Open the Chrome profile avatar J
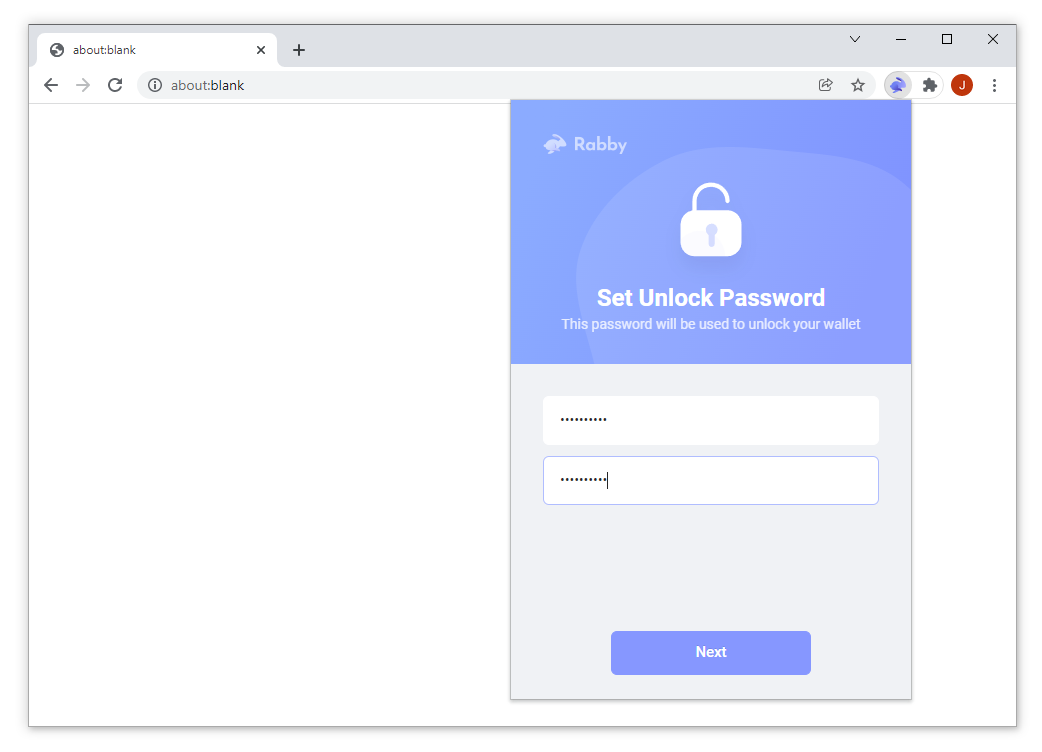 [x=962, y=85]
